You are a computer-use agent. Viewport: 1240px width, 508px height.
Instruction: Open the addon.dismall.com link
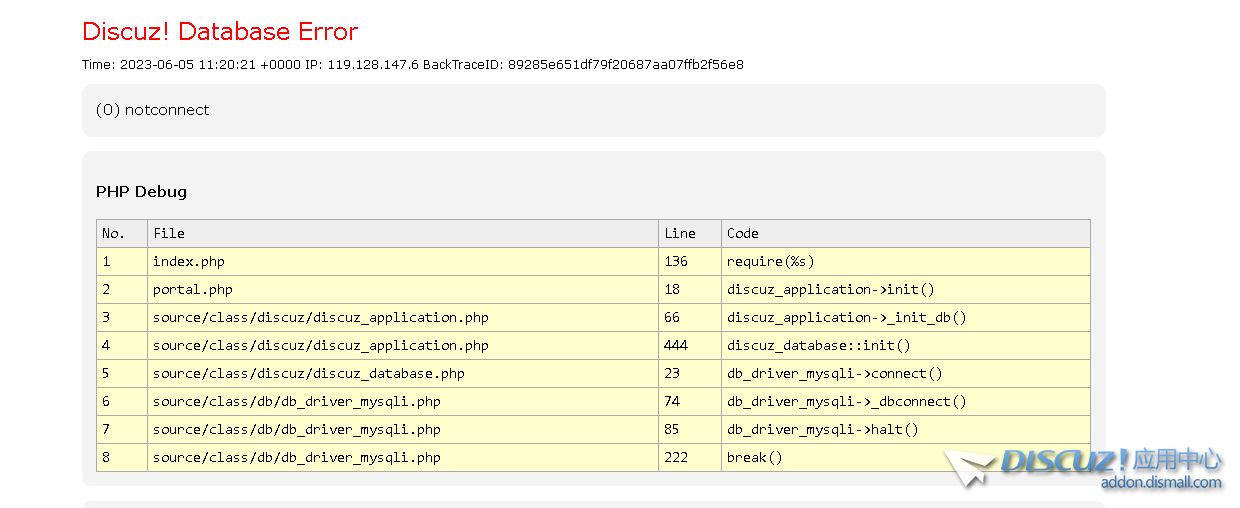1160,483
